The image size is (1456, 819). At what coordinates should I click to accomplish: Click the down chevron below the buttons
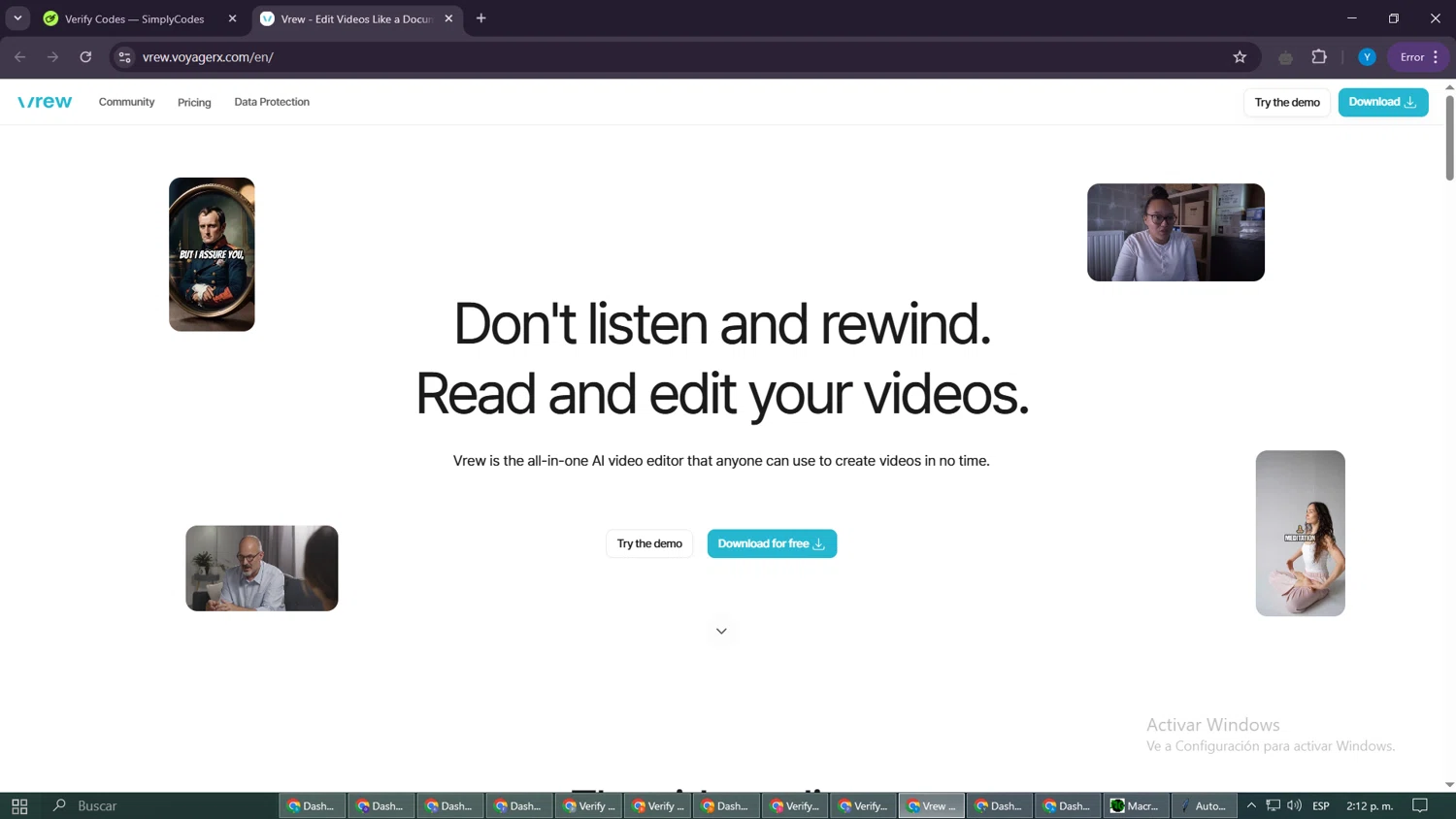(x=721, y=631)
